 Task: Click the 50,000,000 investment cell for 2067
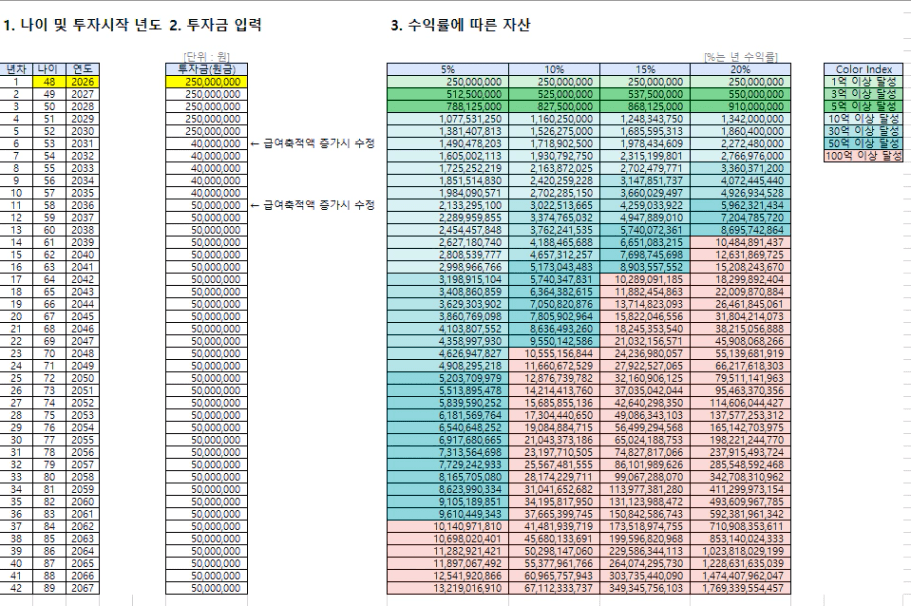pos(207,588)
